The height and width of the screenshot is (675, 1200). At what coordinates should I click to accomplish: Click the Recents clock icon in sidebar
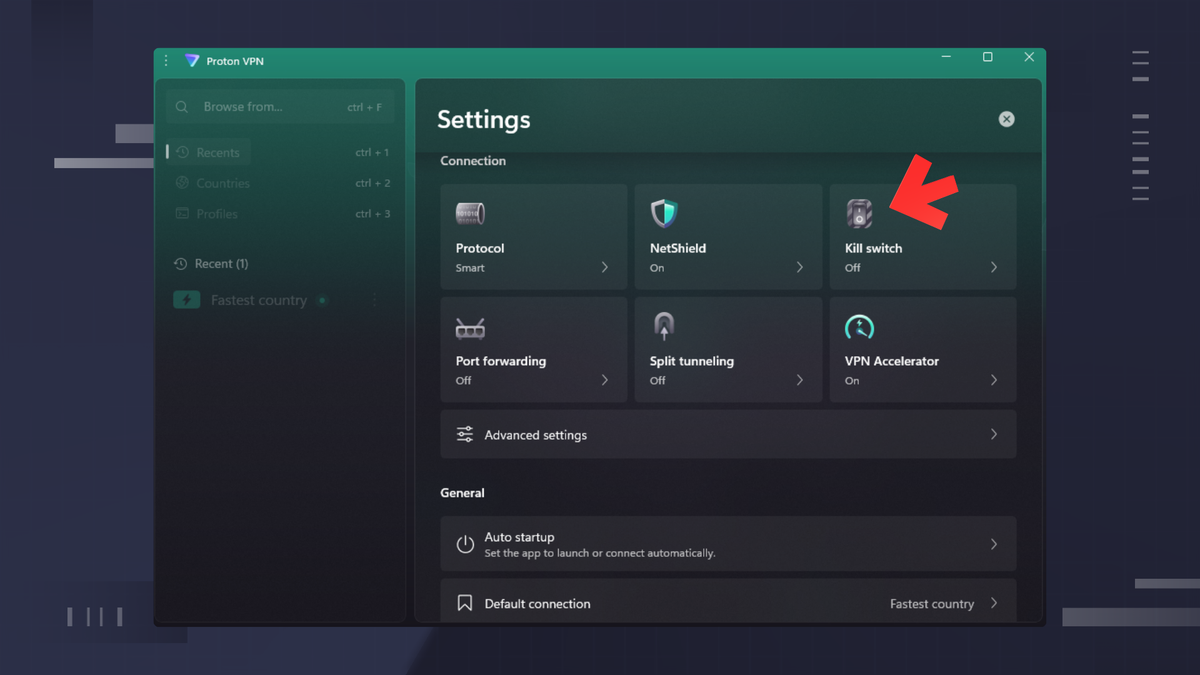pos(182,153)
